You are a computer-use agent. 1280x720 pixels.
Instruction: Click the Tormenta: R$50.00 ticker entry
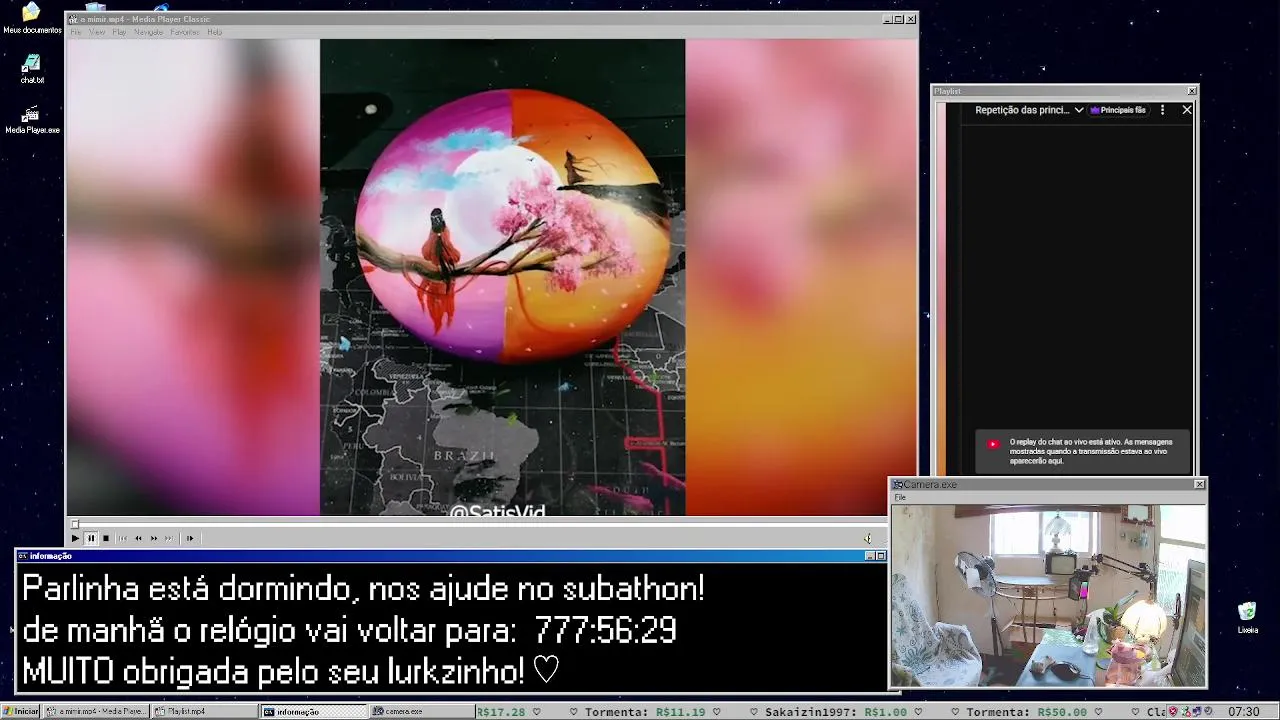point(1026,712)
